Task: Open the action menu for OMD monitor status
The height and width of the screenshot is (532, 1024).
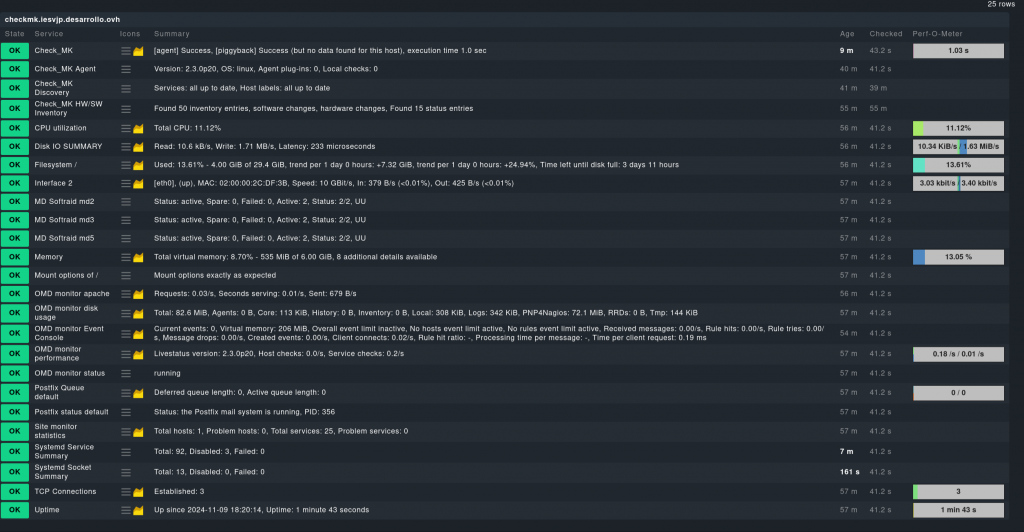Action: pos(126,373)
